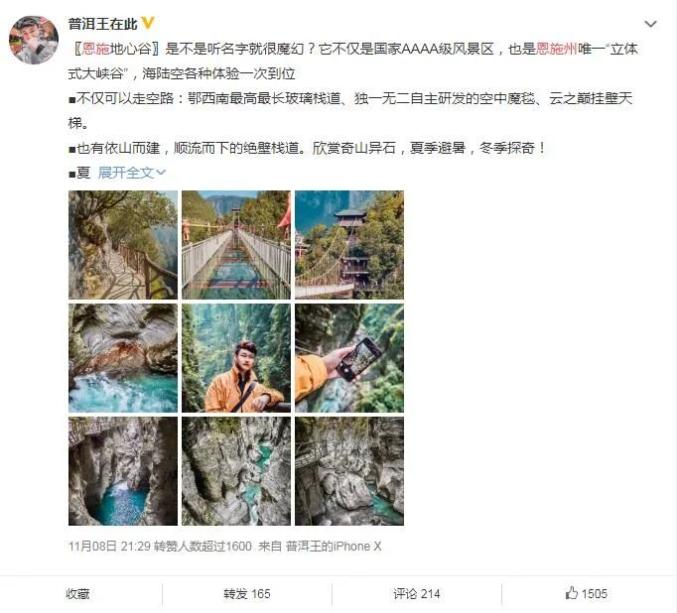View the cliffside plank path photo
The height and width of the screenshot is (613, 677).
[123, 245]
